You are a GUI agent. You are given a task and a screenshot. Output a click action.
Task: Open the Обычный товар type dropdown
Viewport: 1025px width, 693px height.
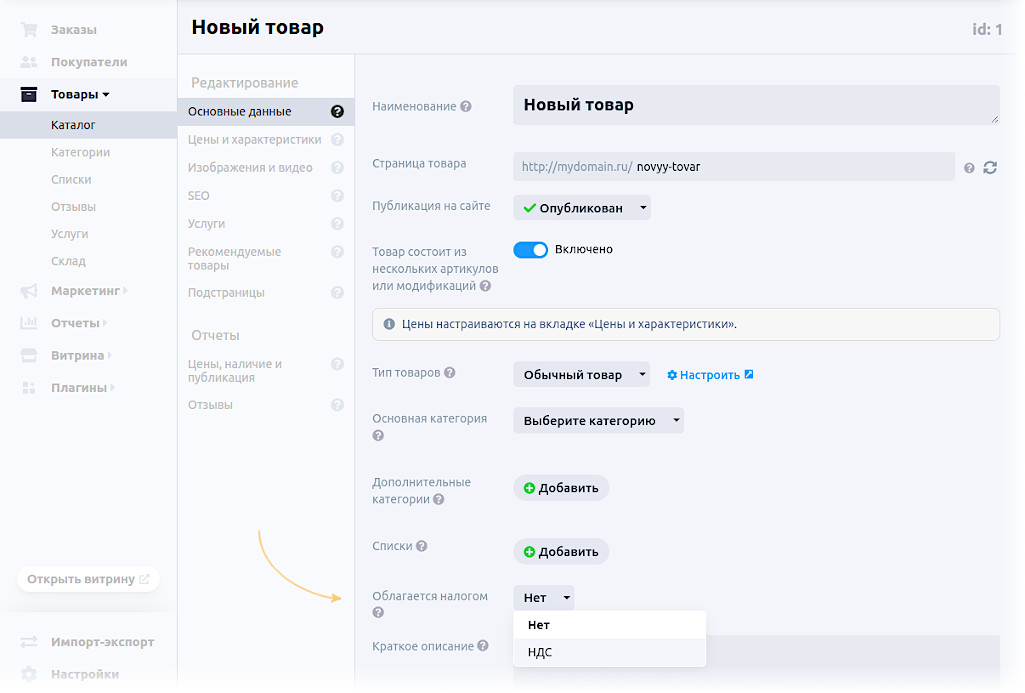[x=581, y=375]
